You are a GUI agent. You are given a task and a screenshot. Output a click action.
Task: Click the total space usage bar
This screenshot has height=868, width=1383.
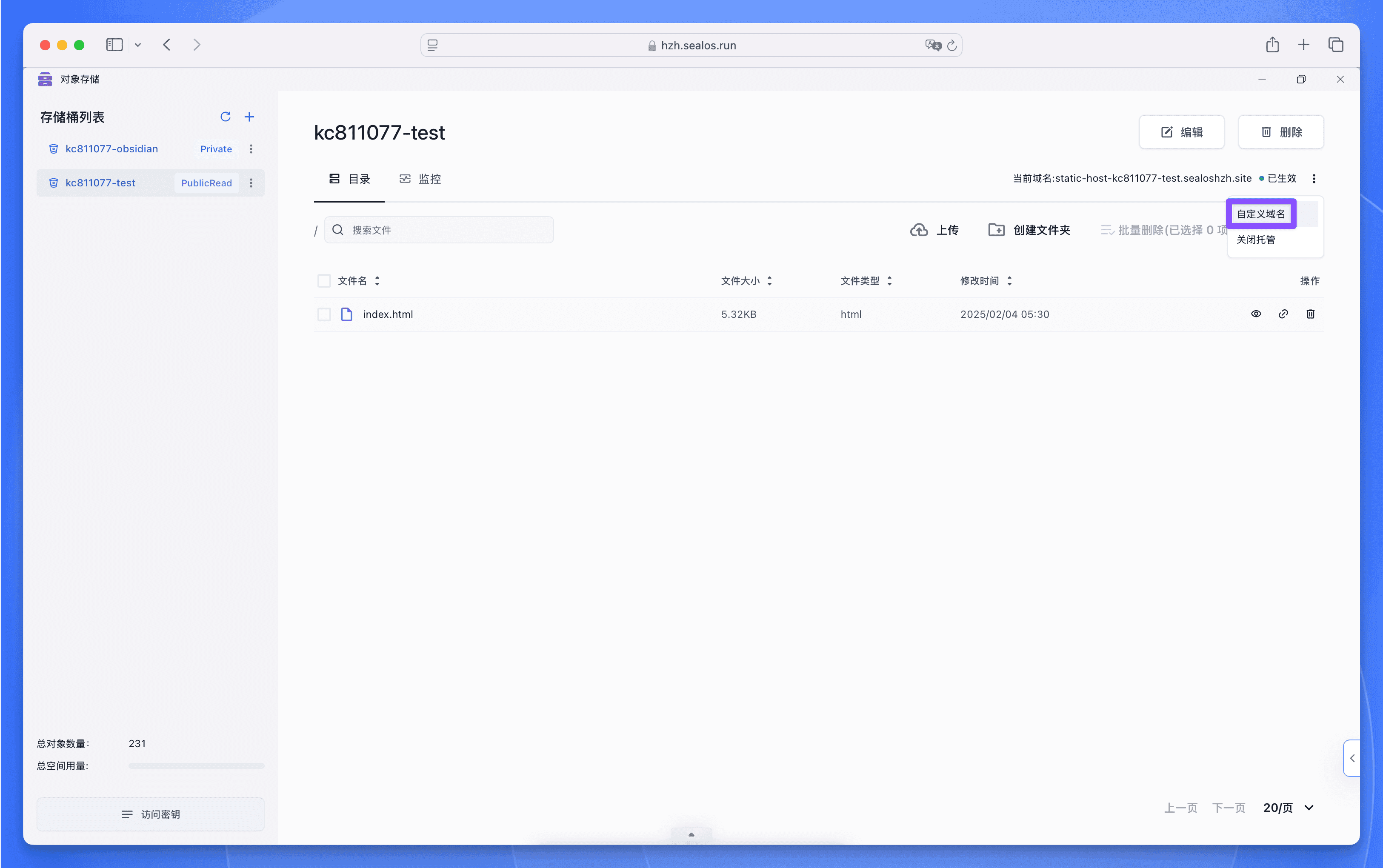click(196, 766)
